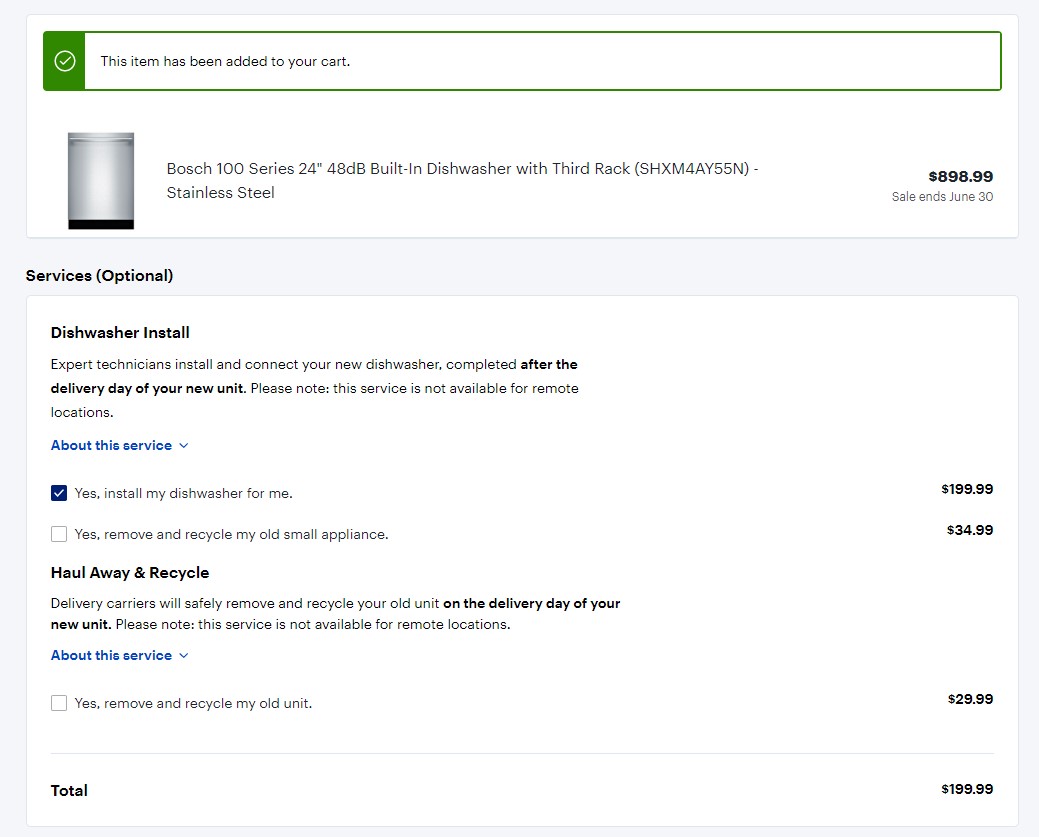
Task: Check "remove and recycle my old small appliance"
Action: (x=59, y=534)
